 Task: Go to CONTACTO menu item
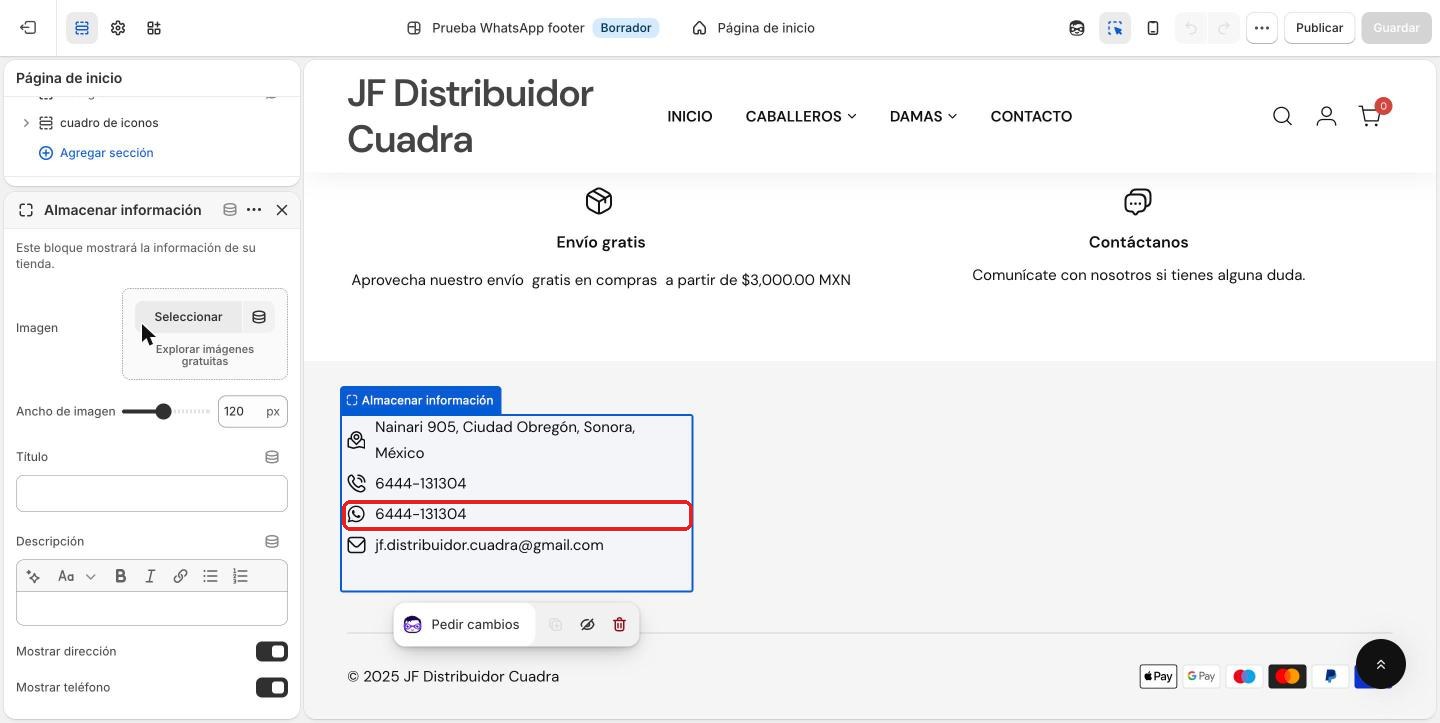pos(1031,116)
